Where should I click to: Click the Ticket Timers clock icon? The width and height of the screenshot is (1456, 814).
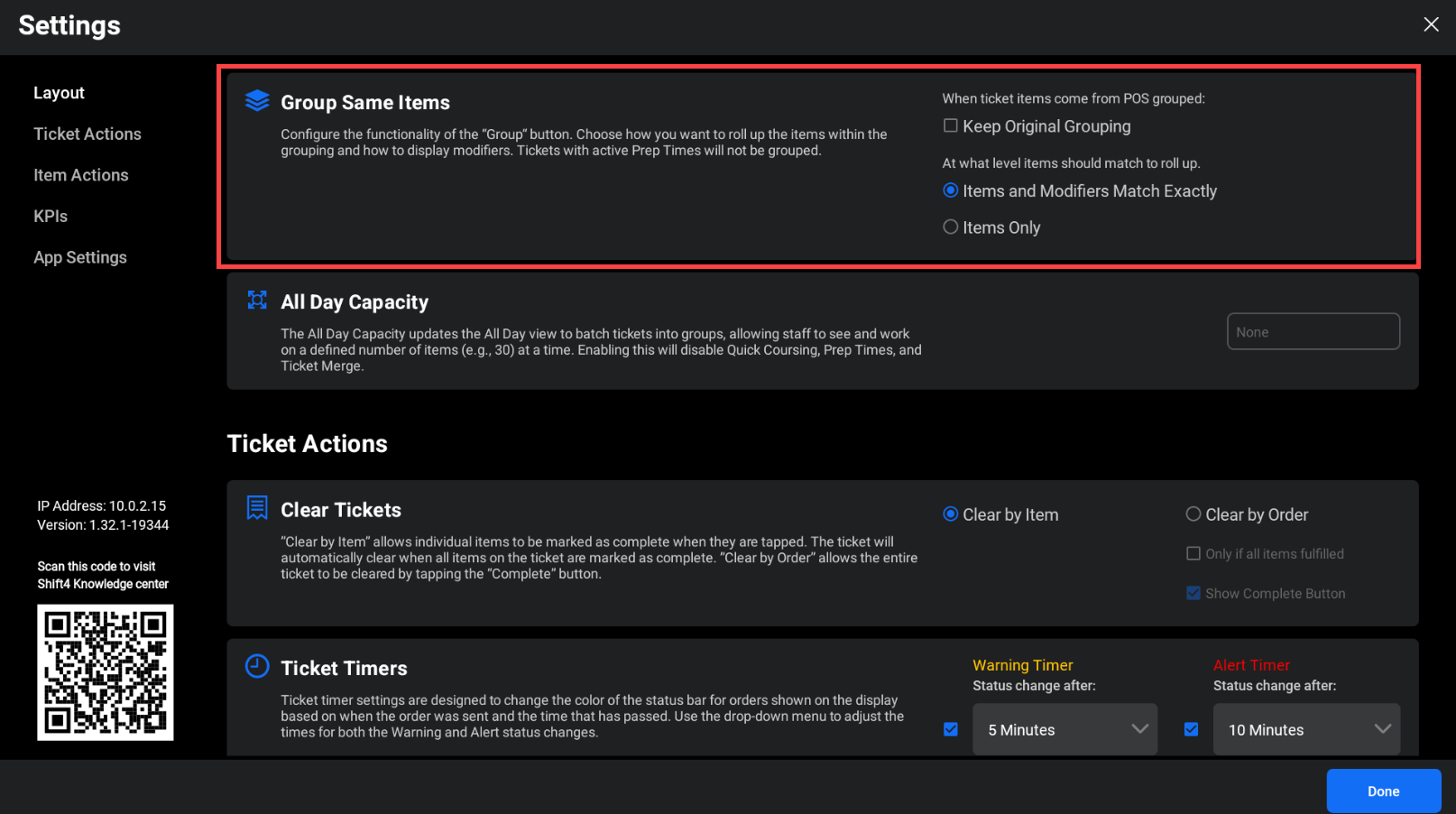pos(257,667)
